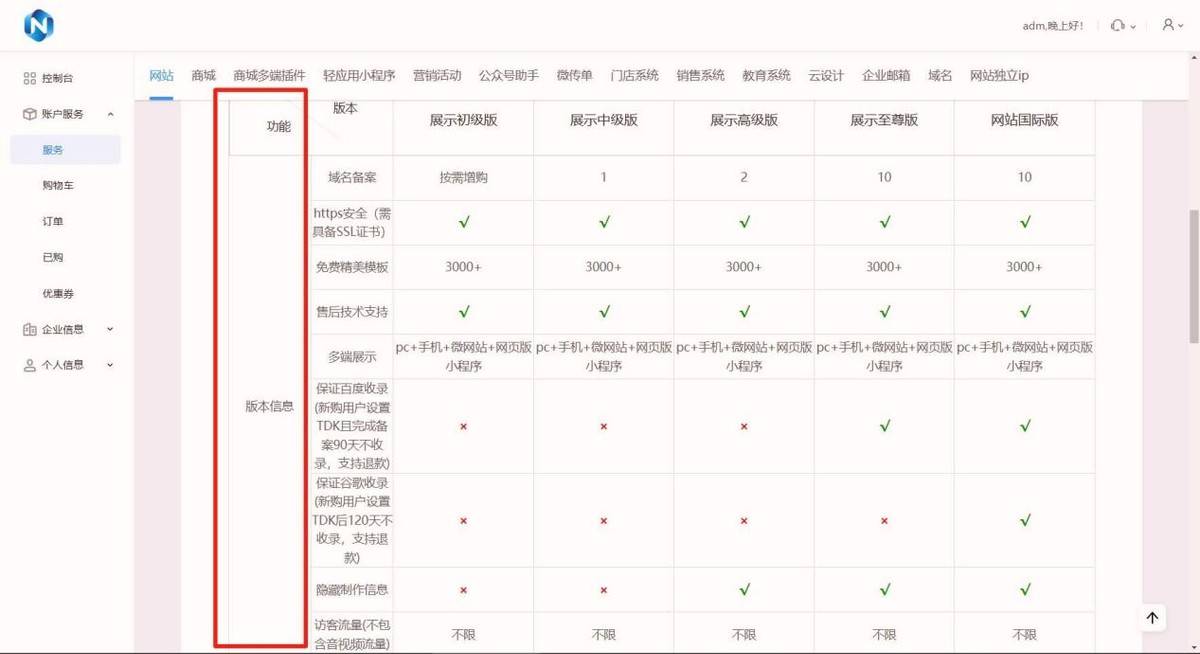Expand the 个人信息 menu chevron
The height and width of the screenshot is (654, 1200).
click(110, 365)
